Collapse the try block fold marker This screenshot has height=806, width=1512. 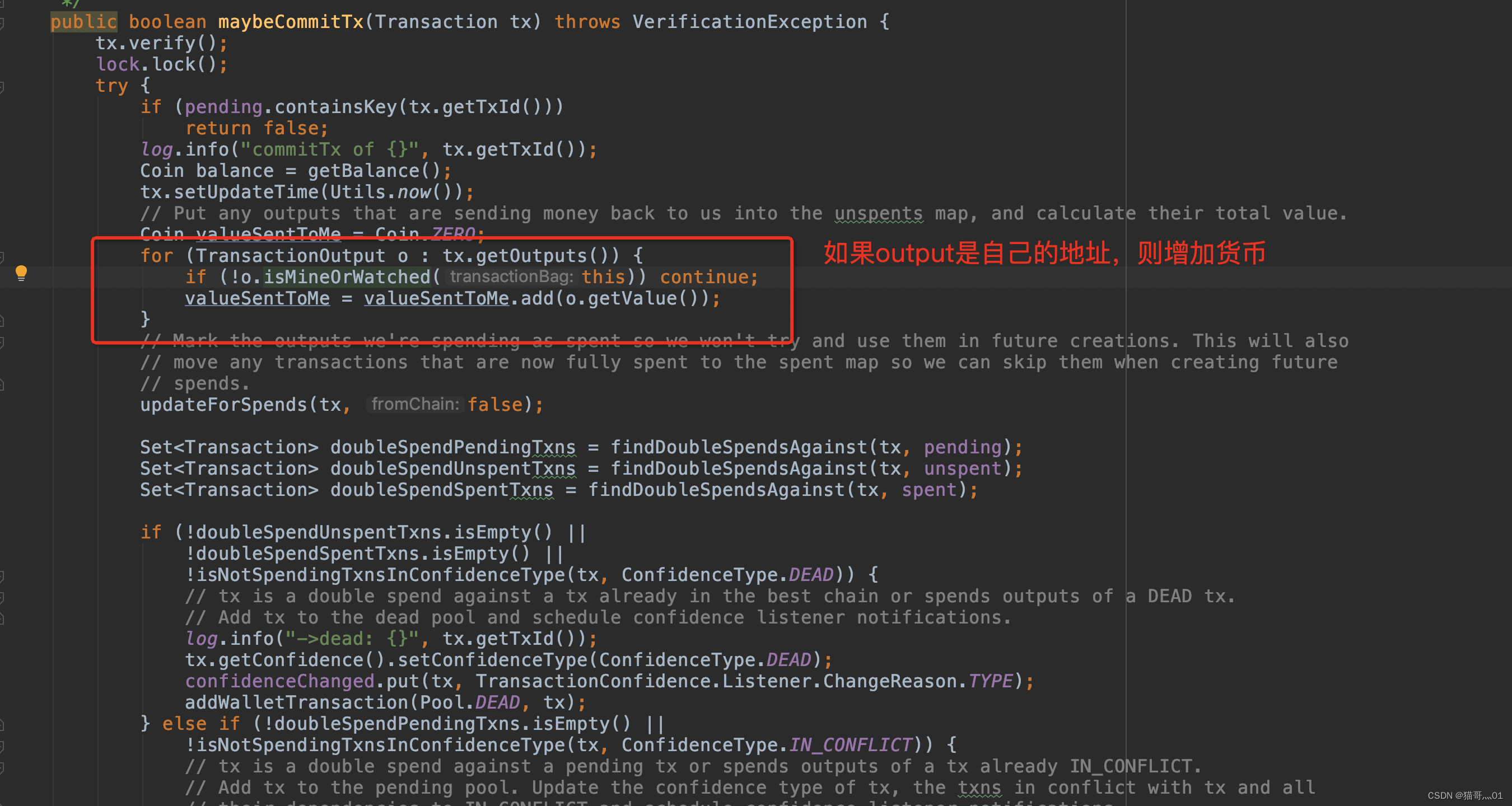coord(2,87)
